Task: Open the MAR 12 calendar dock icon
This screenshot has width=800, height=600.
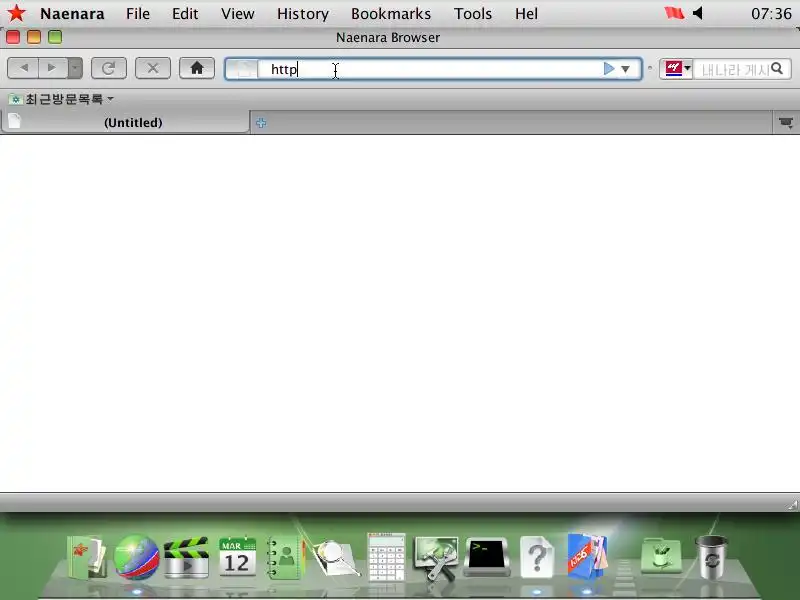Action: 237,557
